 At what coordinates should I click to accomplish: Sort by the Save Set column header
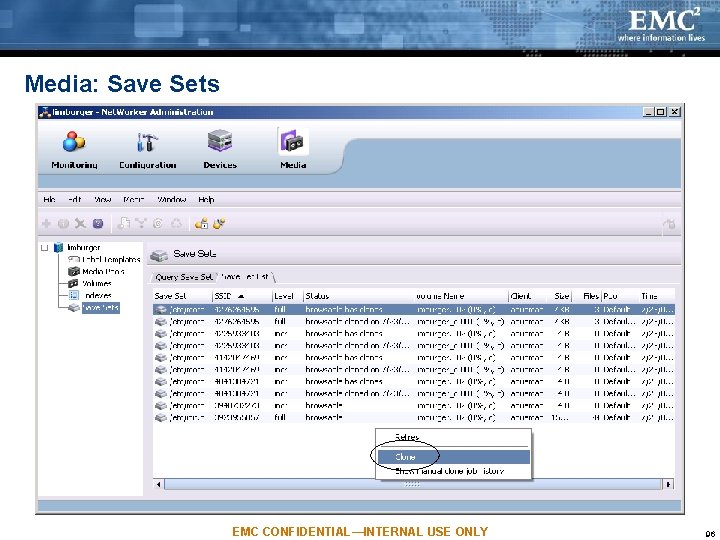tap(183, 296)
